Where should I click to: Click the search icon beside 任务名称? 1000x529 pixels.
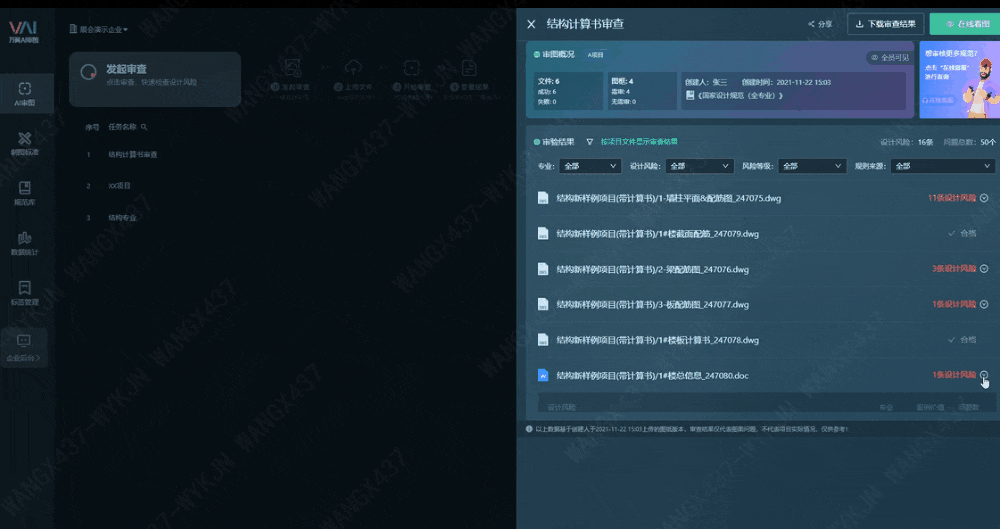(x=144, y=128)
